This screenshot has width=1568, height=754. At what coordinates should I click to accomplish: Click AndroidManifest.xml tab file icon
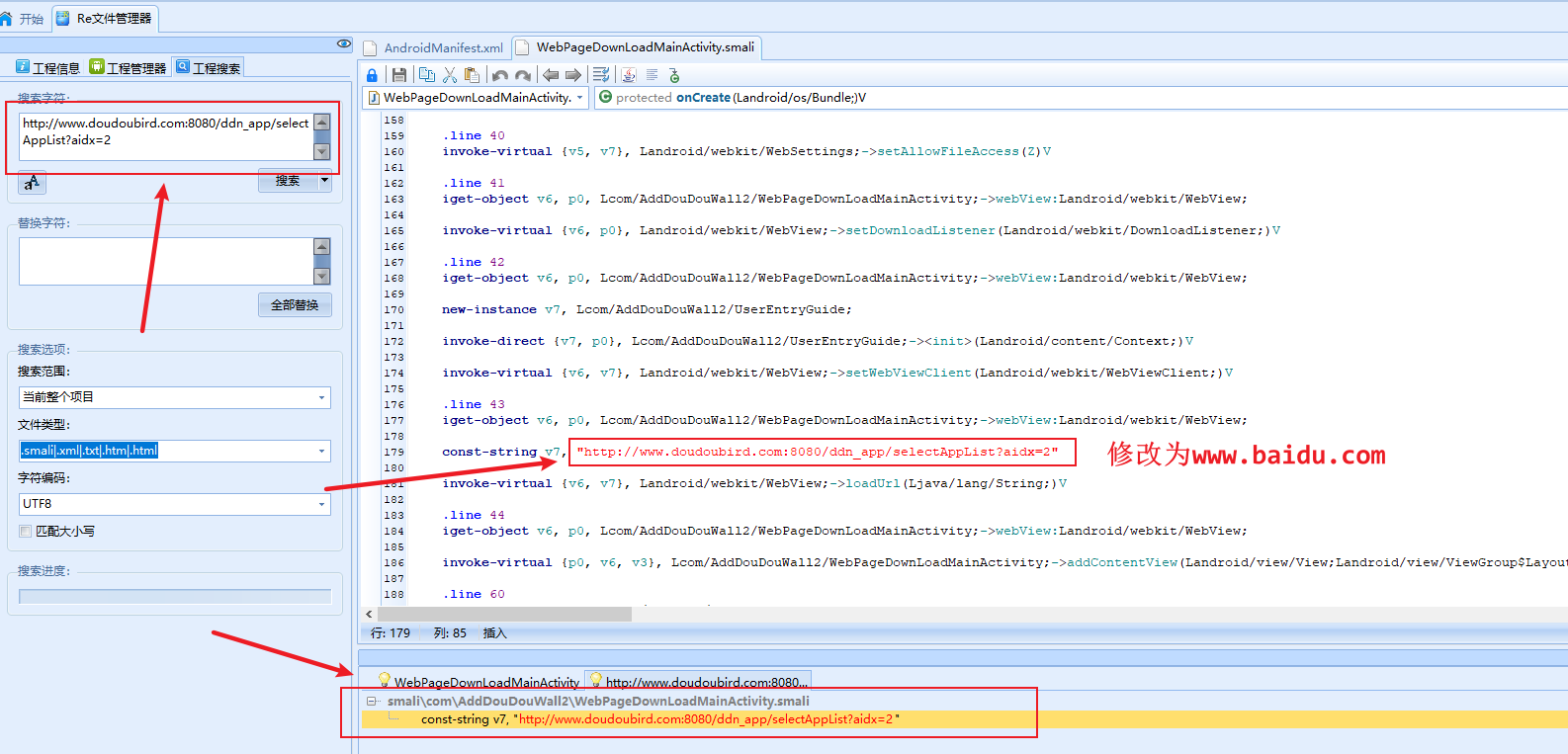[x=370, y=47]
